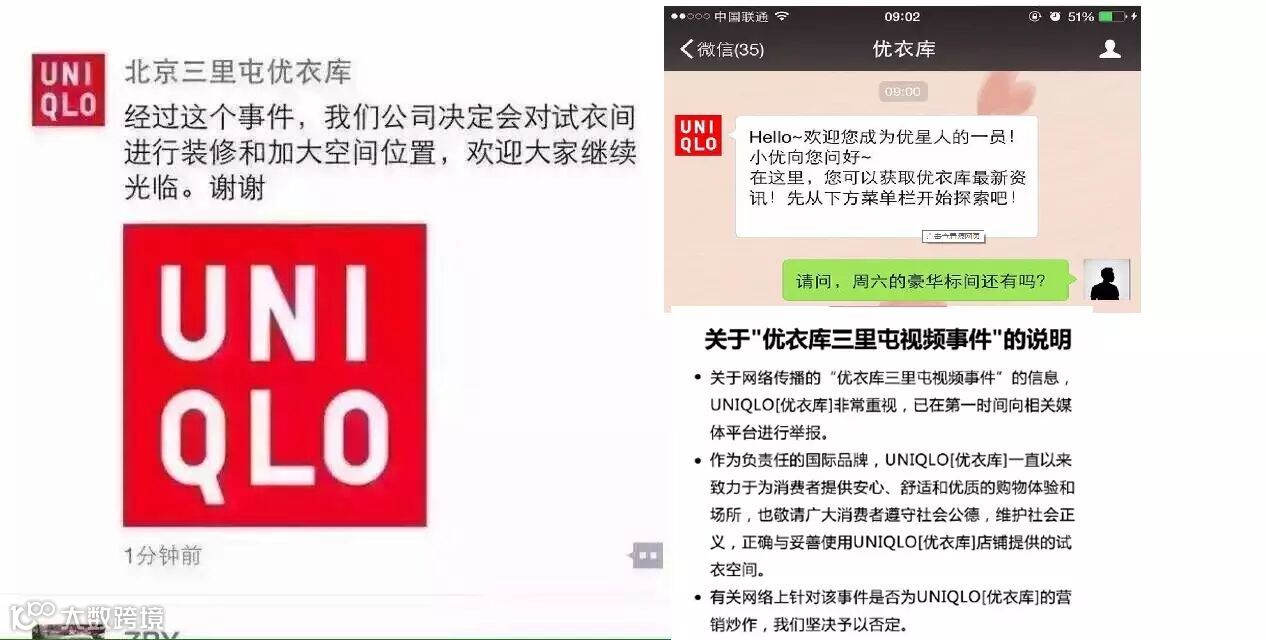Click the statement heading 关于优衣库三里屯视频事件的说明
Image resolution: width=1266 pixels, height=640 pixels.
click(x=887, y=340)
